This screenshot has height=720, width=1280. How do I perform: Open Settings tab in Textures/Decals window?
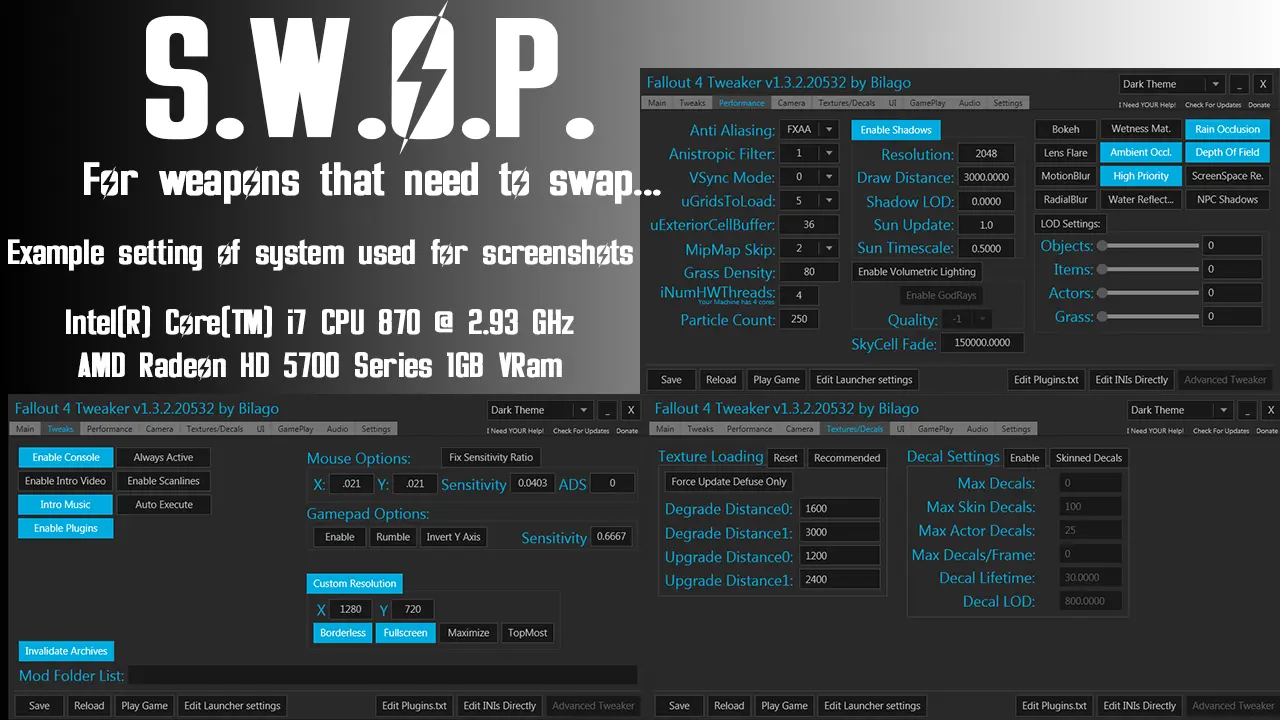point(1016,429)
